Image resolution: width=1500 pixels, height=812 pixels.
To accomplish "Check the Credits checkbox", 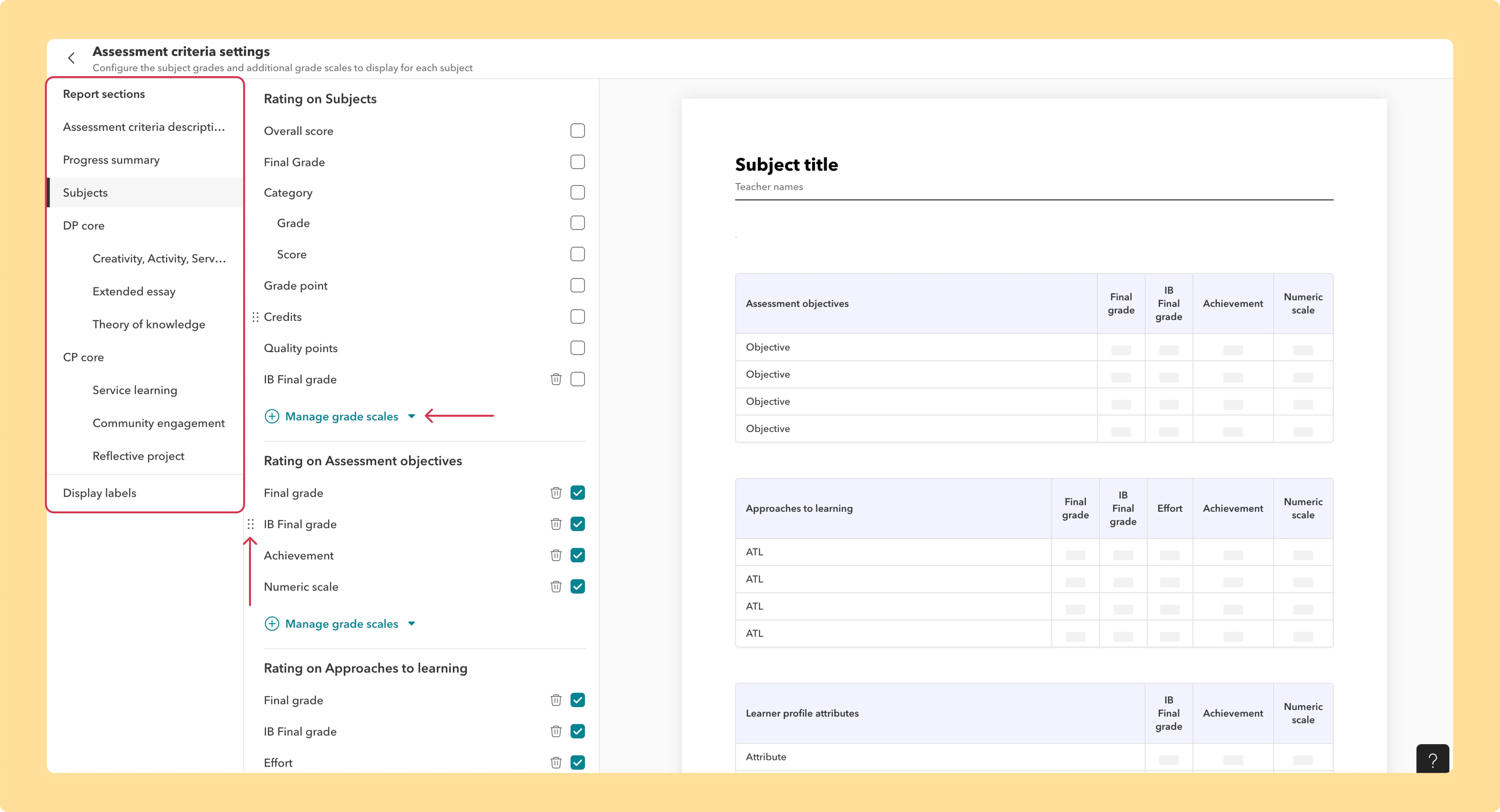I will pos(578,317).
